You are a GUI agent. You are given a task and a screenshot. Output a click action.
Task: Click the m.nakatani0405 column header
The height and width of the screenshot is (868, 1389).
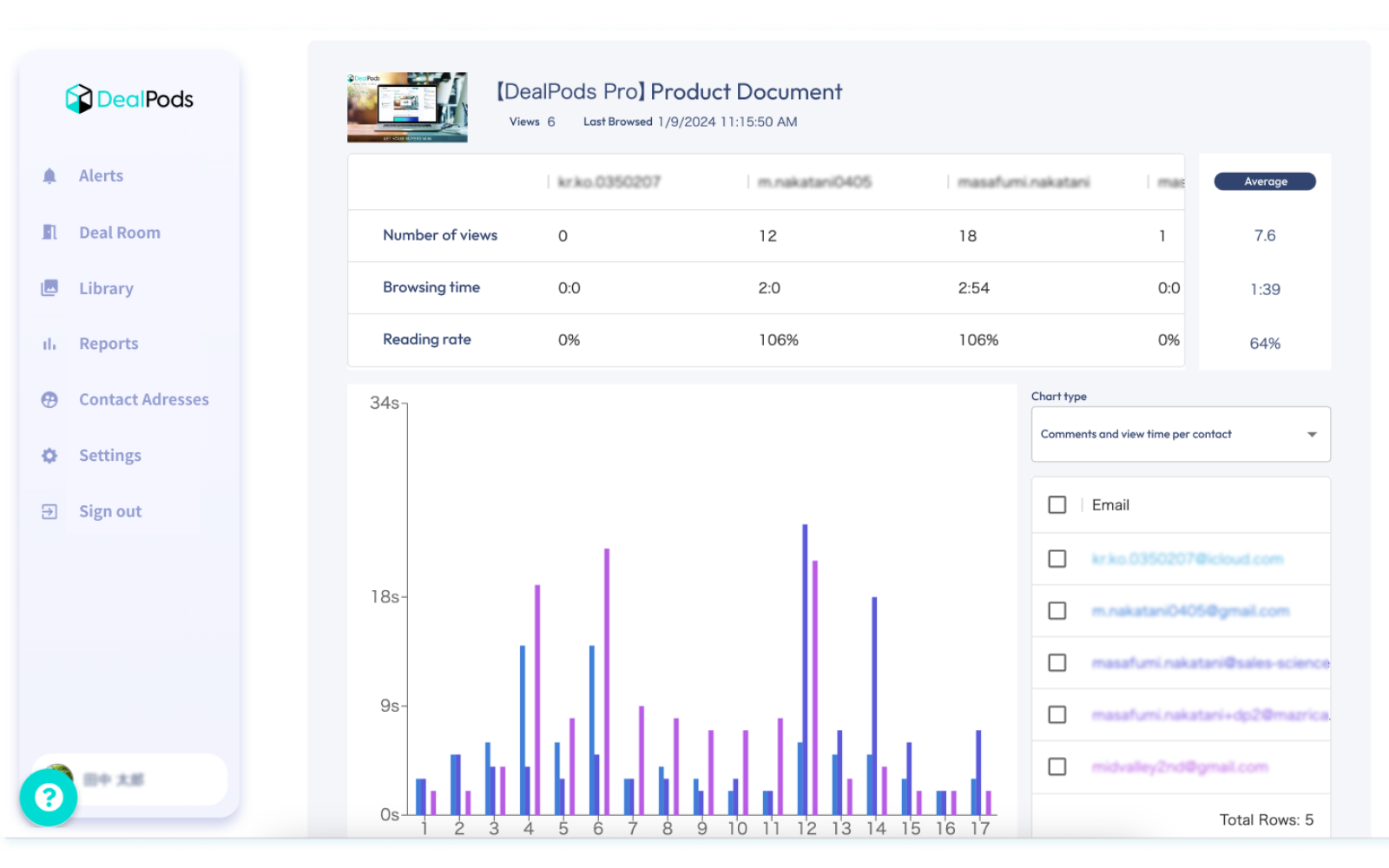[814, 182]
